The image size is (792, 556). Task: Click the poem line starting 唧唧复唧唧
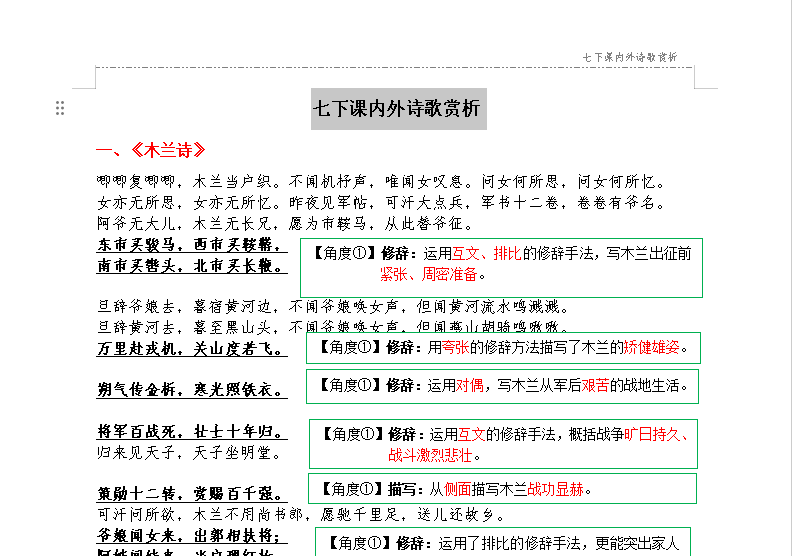[x=382, y=181]
